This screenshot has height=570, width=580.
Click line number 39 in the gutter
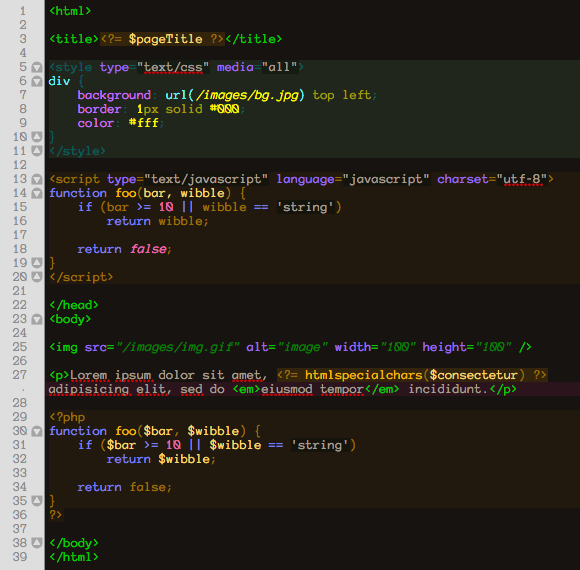tap(20, 557)
